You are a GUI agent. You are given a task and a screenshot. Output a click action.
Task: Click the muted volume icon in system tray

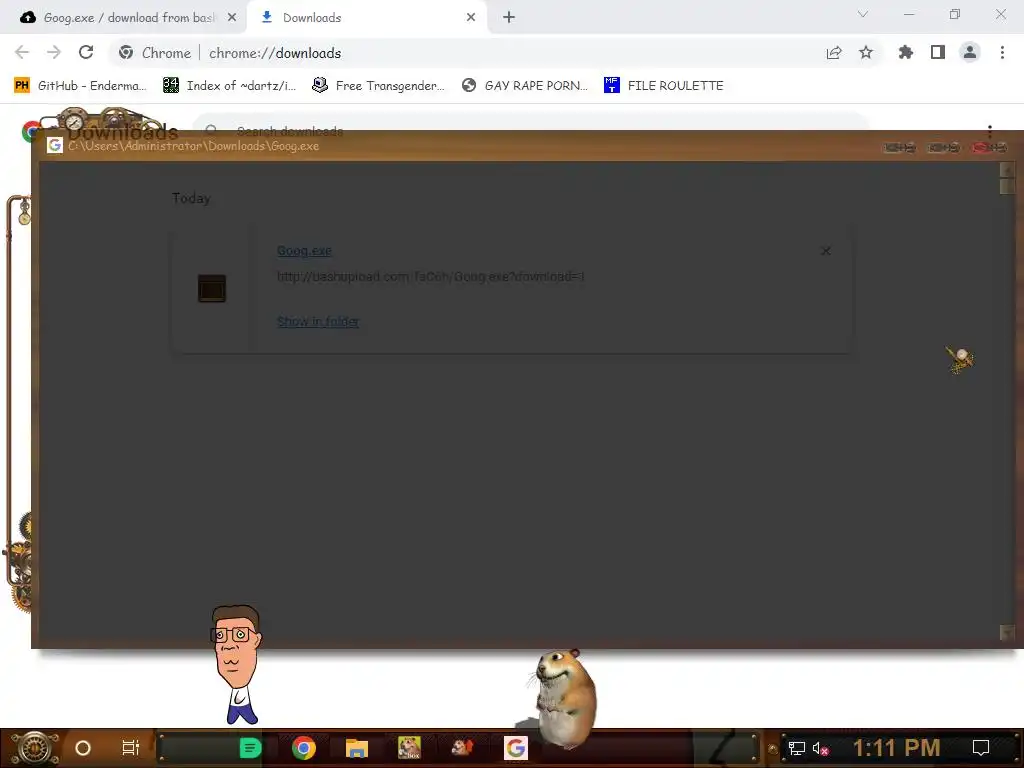click(820, 748)
